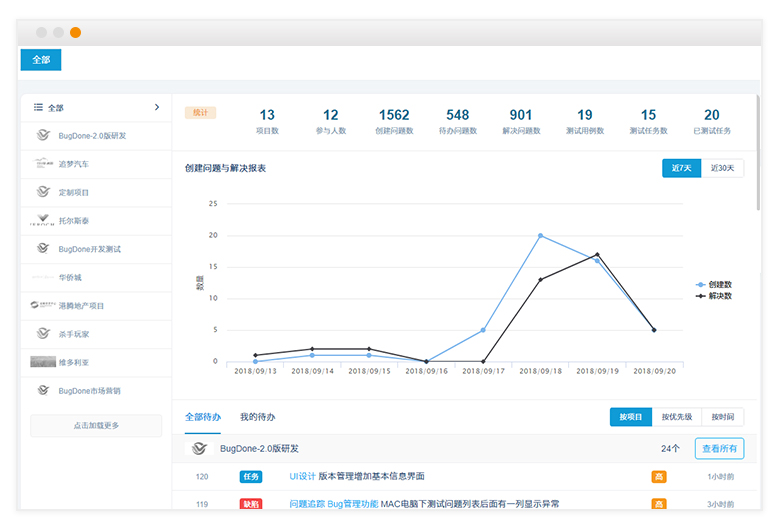780x528 pixels.
Task: Click the BugDone开发测试 project icon
Action: [43, 248]
